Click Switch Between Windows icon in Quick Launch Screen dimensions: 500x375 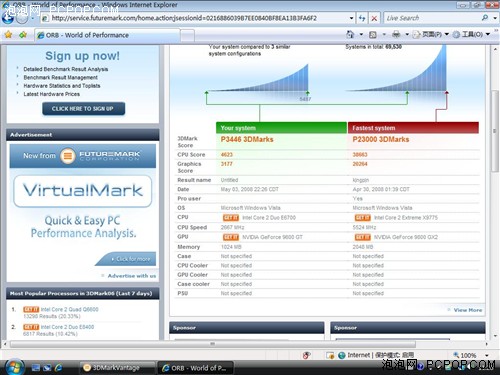click(x=47, y=368)
